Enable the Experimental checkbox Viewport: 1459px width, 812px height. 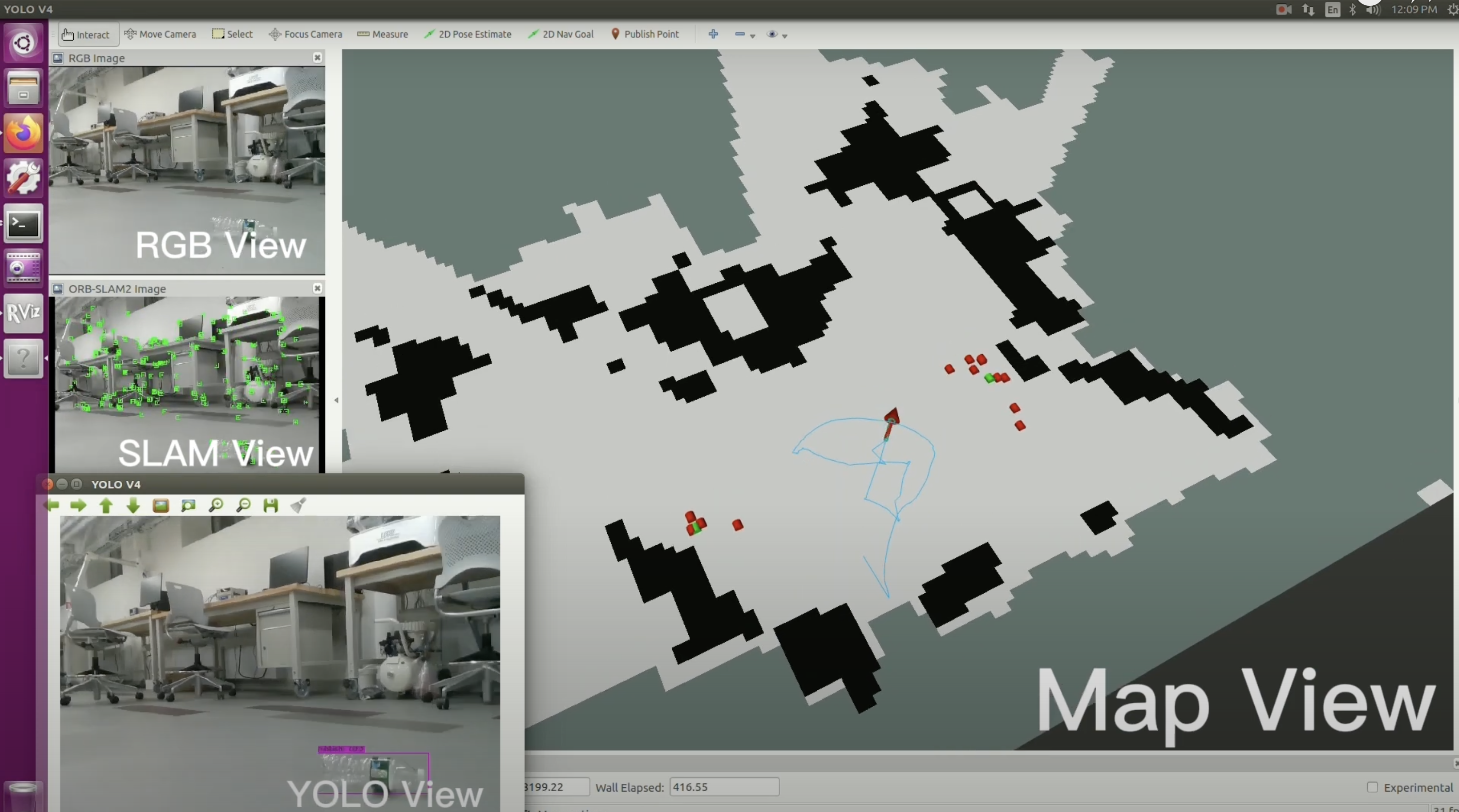pos(1372,787)
